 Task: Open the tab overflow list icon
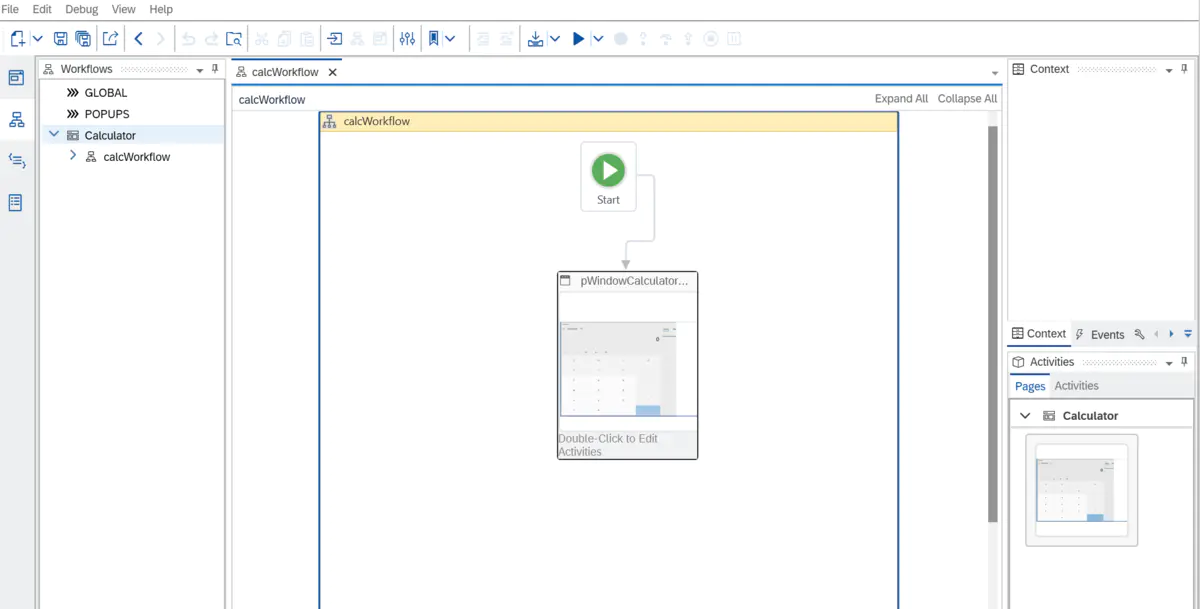coord(1188,334)
